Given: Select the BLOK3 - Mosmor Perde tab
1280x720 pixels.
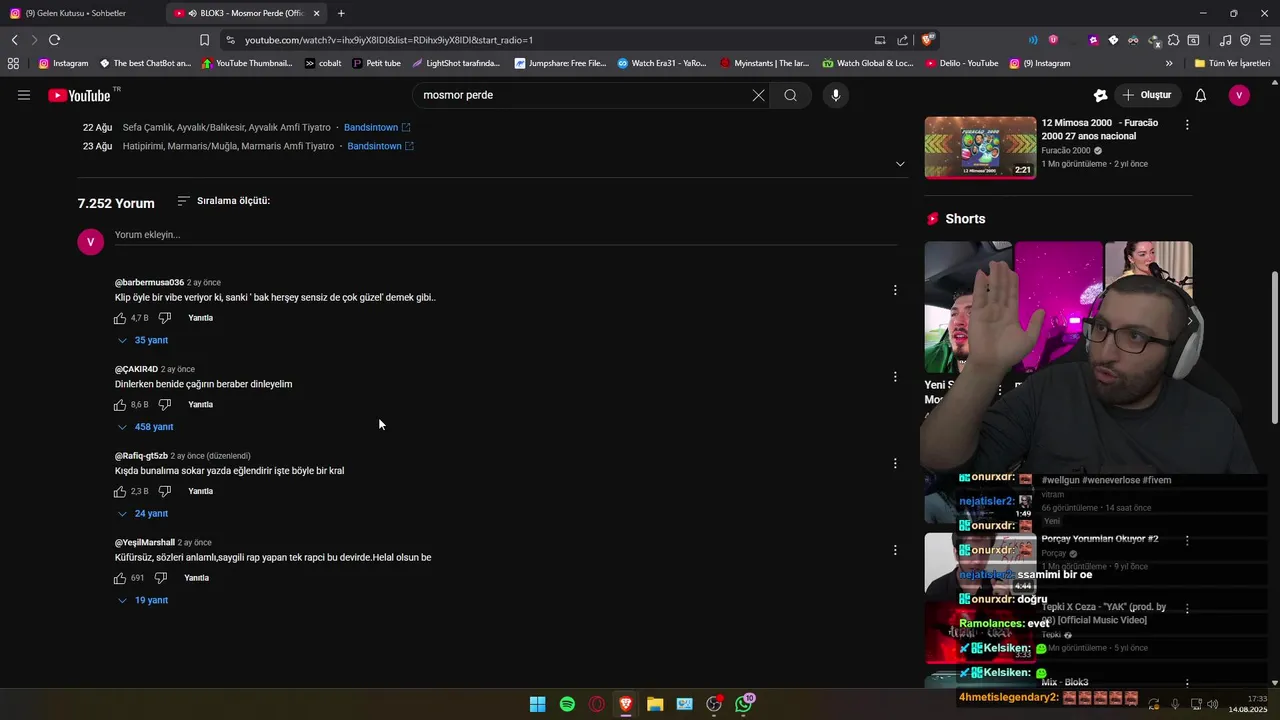Looking at the screenshot, I should [x=248, y=13].
